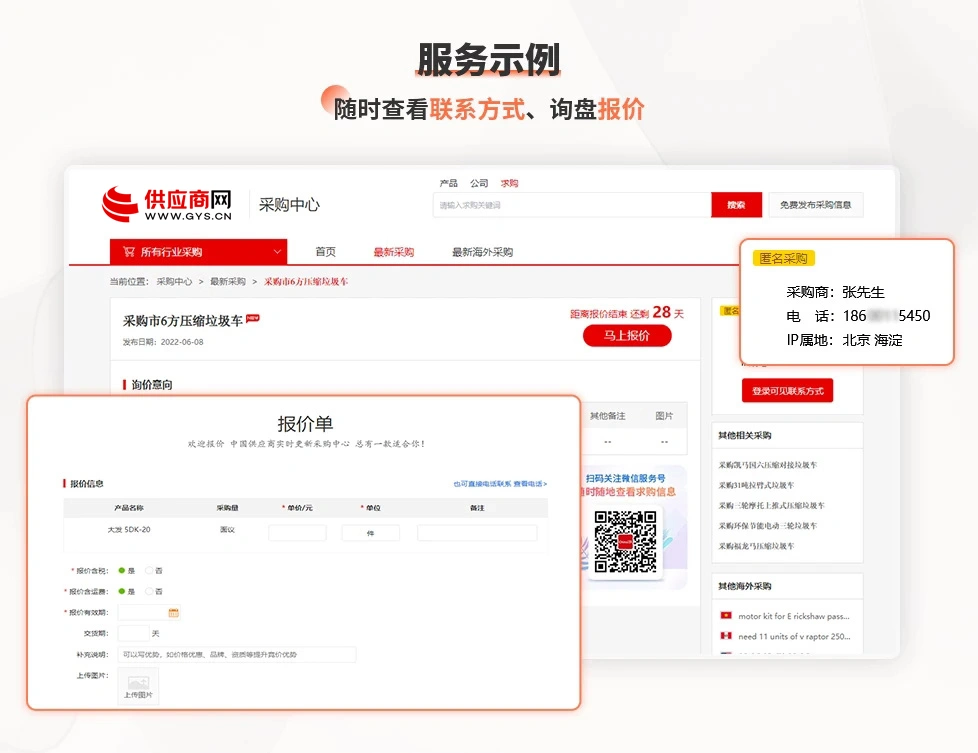Click the QR code image
The width and height of the screenshot is (978, 753).
625,542
